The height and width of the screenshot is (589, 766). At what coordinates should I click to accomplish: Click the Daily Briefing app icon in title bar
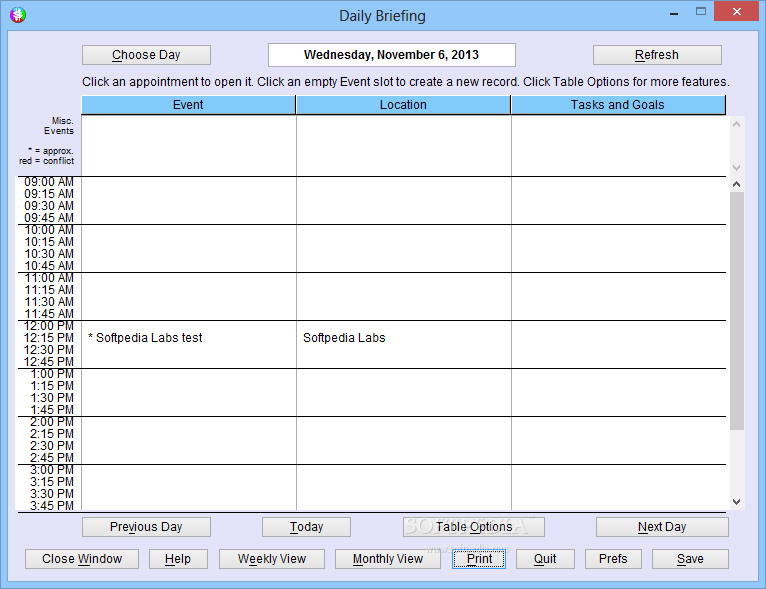tap(18, 15)
